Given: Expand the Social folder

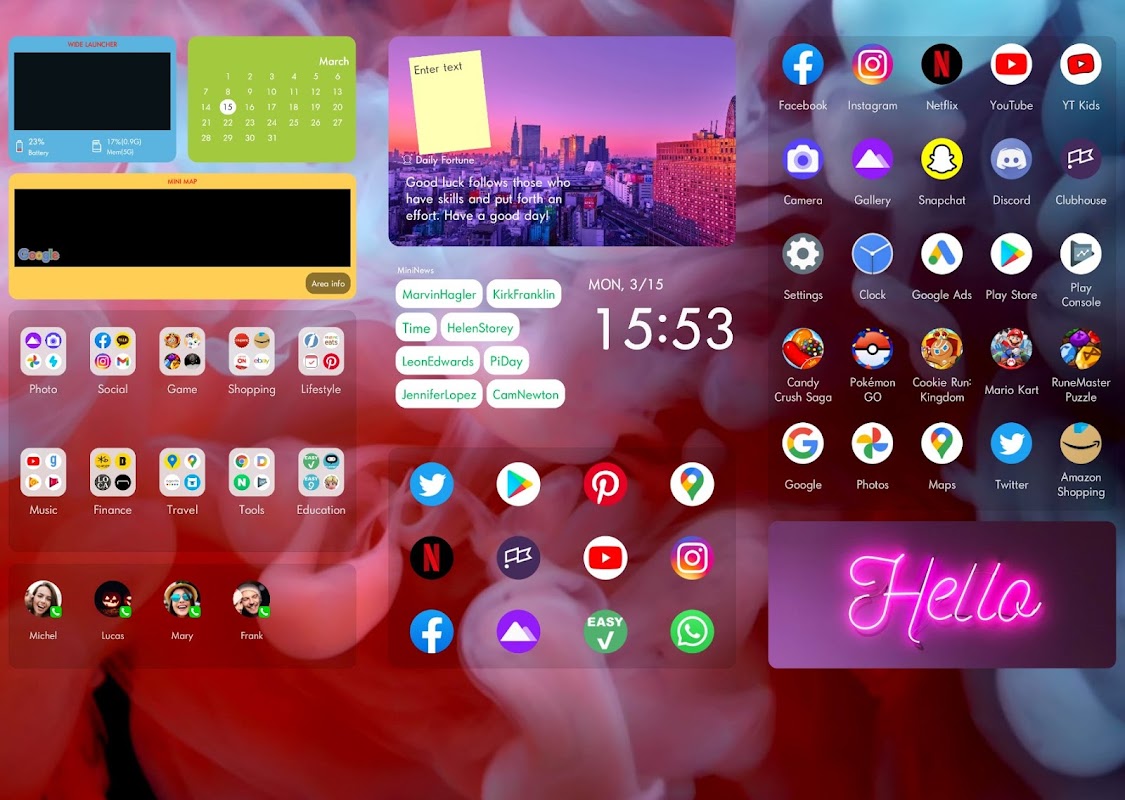Looking at the screenshot, I should tap(113, 352).
